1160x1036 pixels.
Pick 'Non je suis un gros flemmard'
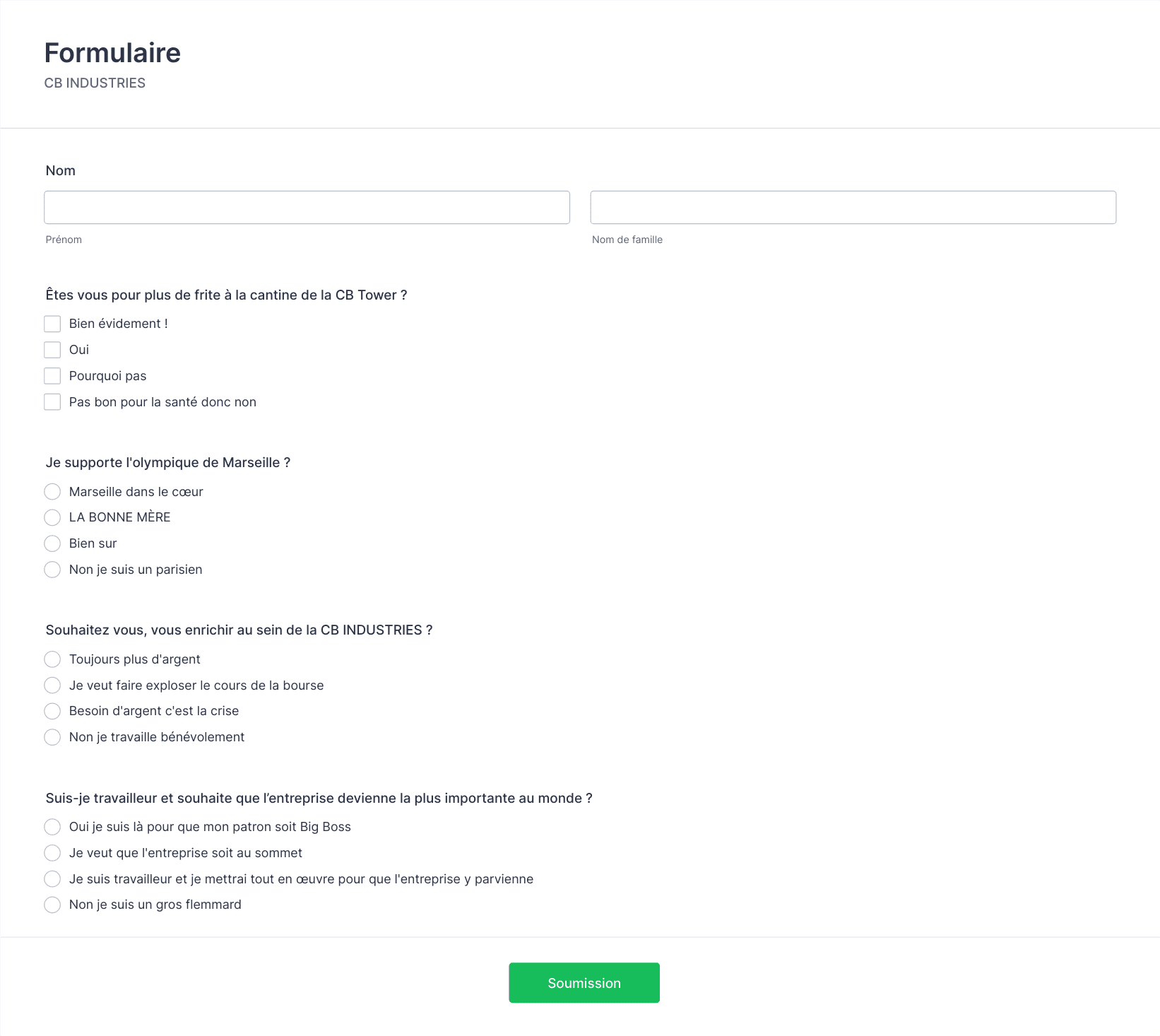click(x=52, y=905)
